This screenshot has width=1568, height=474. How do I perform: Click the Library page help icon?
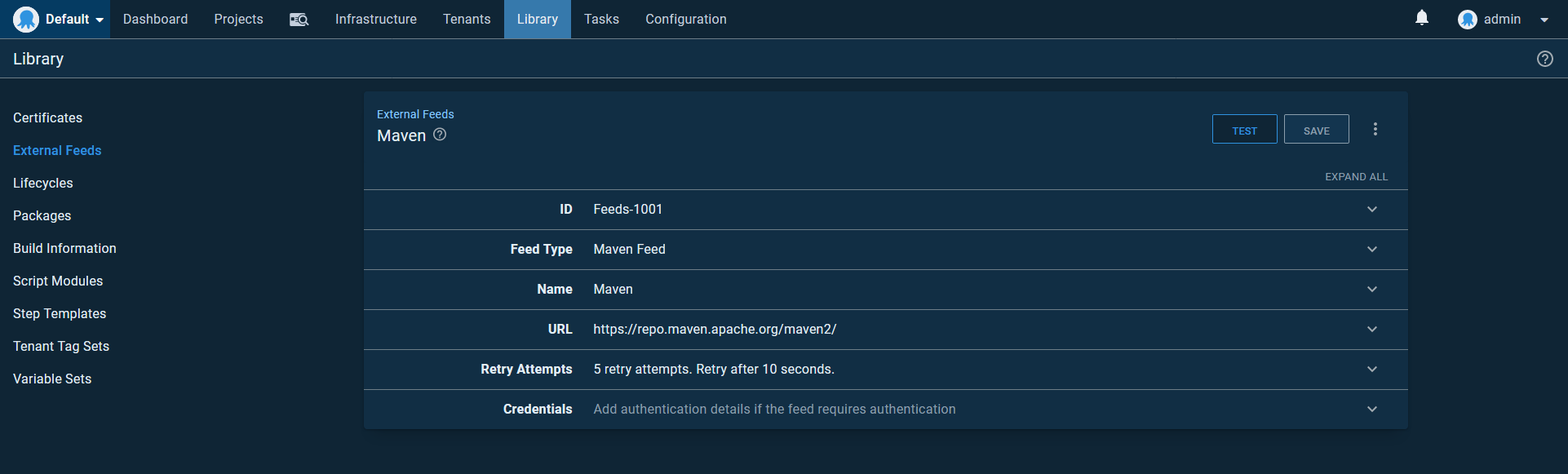(1544, 59)
